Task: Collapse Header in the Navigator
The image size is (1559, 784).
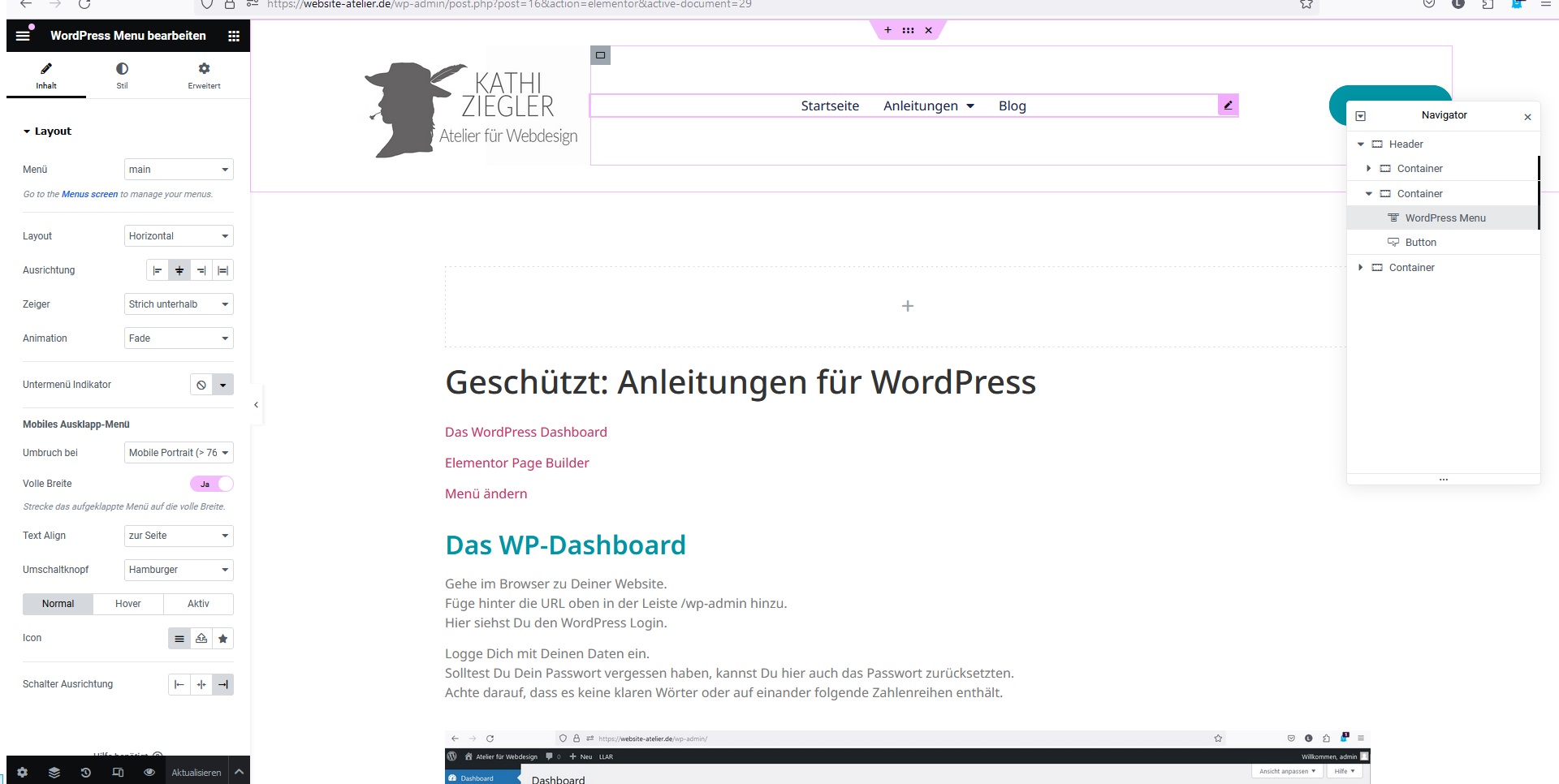Action: [1361, 144]
